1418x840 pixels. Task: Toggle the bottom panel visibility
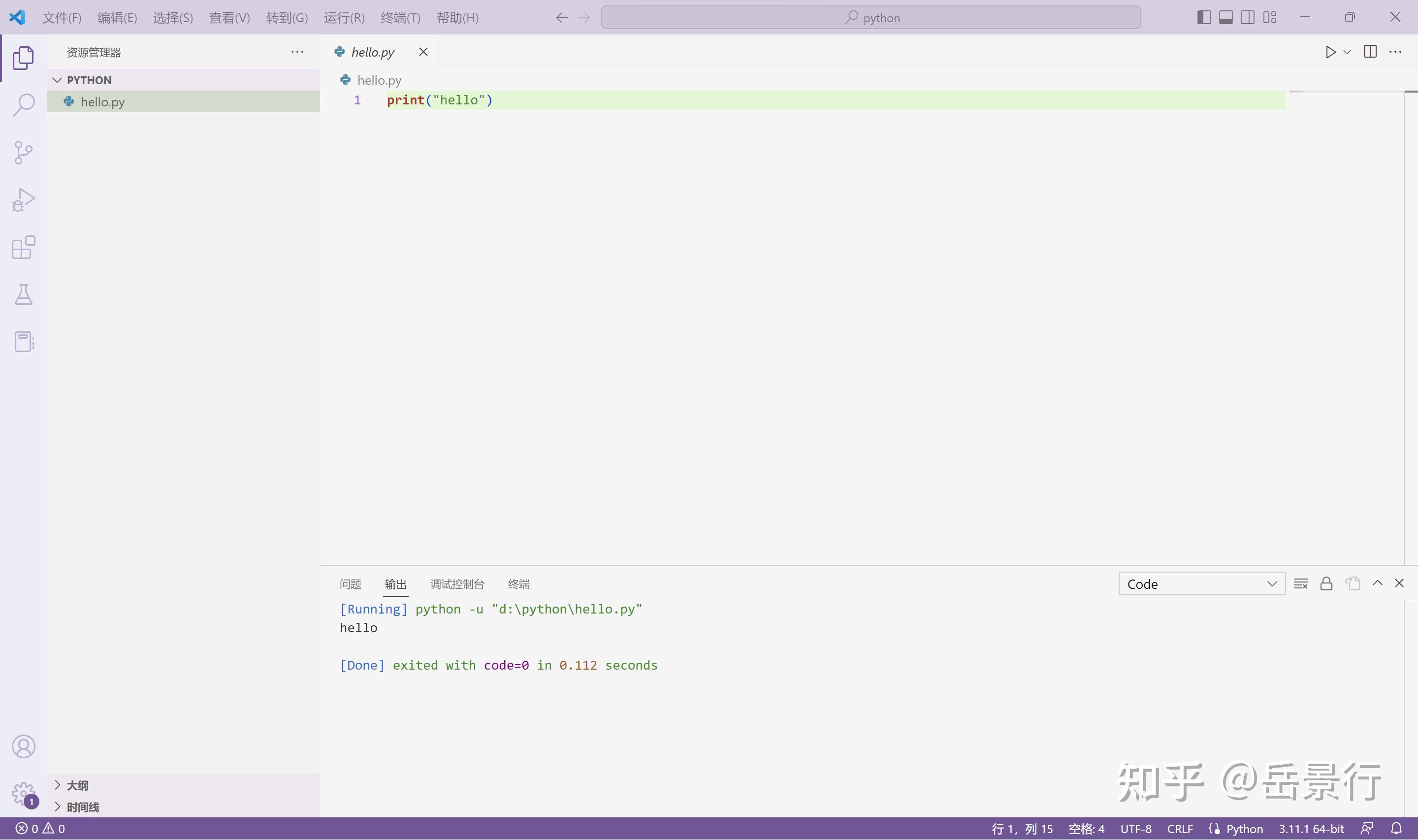point(1225,17)
